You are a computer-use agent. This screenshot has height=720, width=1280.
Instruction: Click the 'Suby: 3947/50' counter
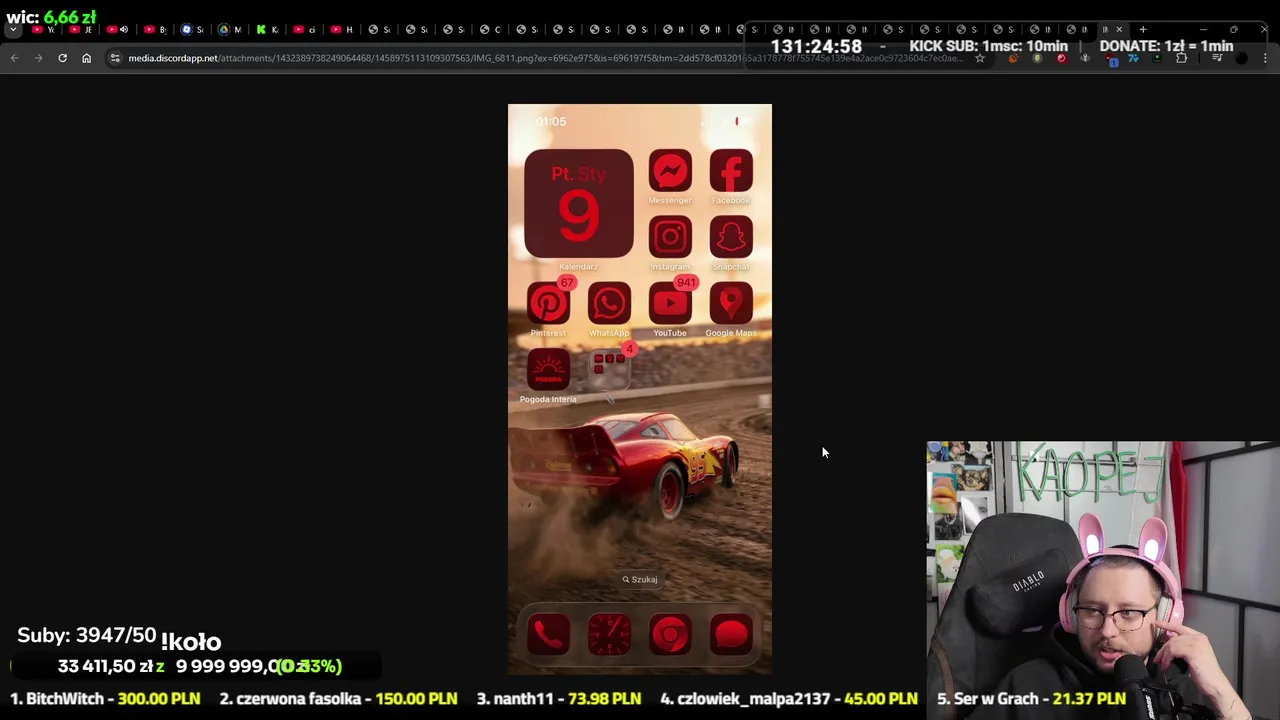pyautogui.click(x=87, y=636)
